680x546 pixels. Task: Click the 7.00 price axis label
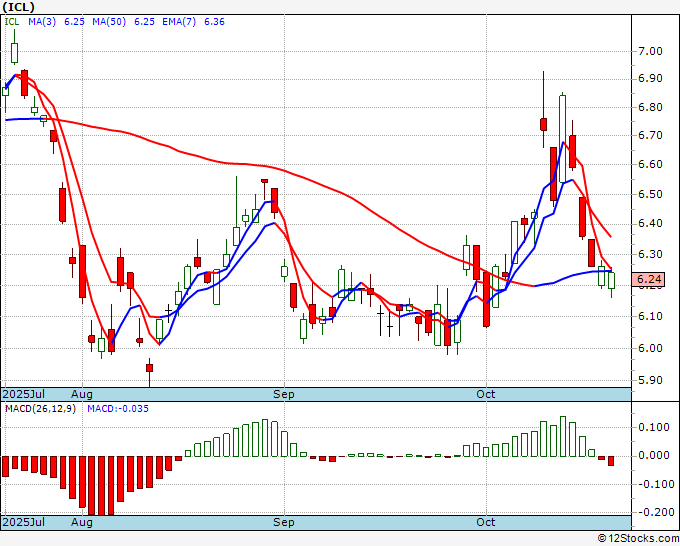coord(650,51)
